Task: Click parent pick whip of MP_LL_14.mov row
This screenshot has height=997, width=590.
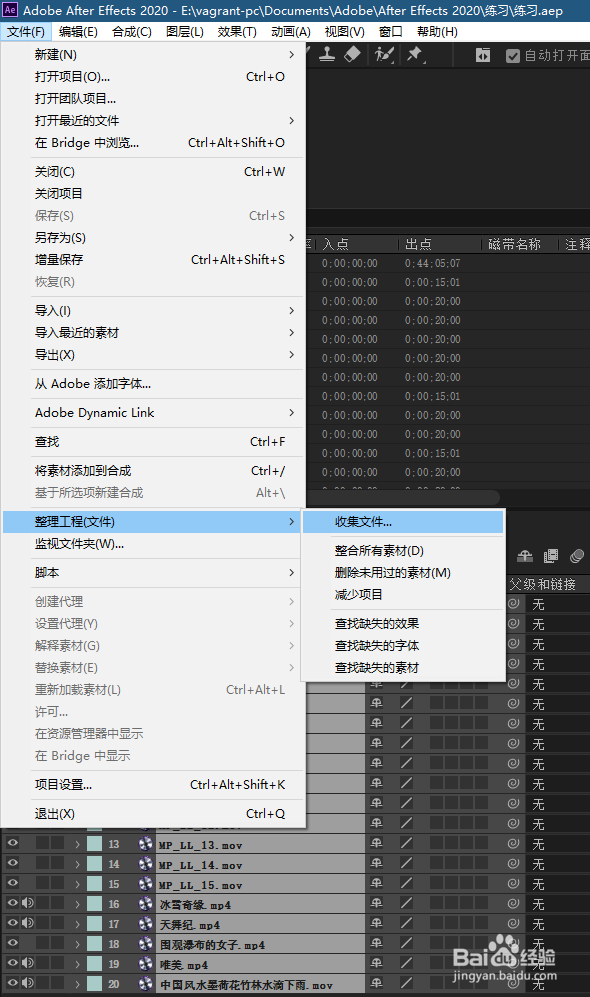Action: [513, 863]
